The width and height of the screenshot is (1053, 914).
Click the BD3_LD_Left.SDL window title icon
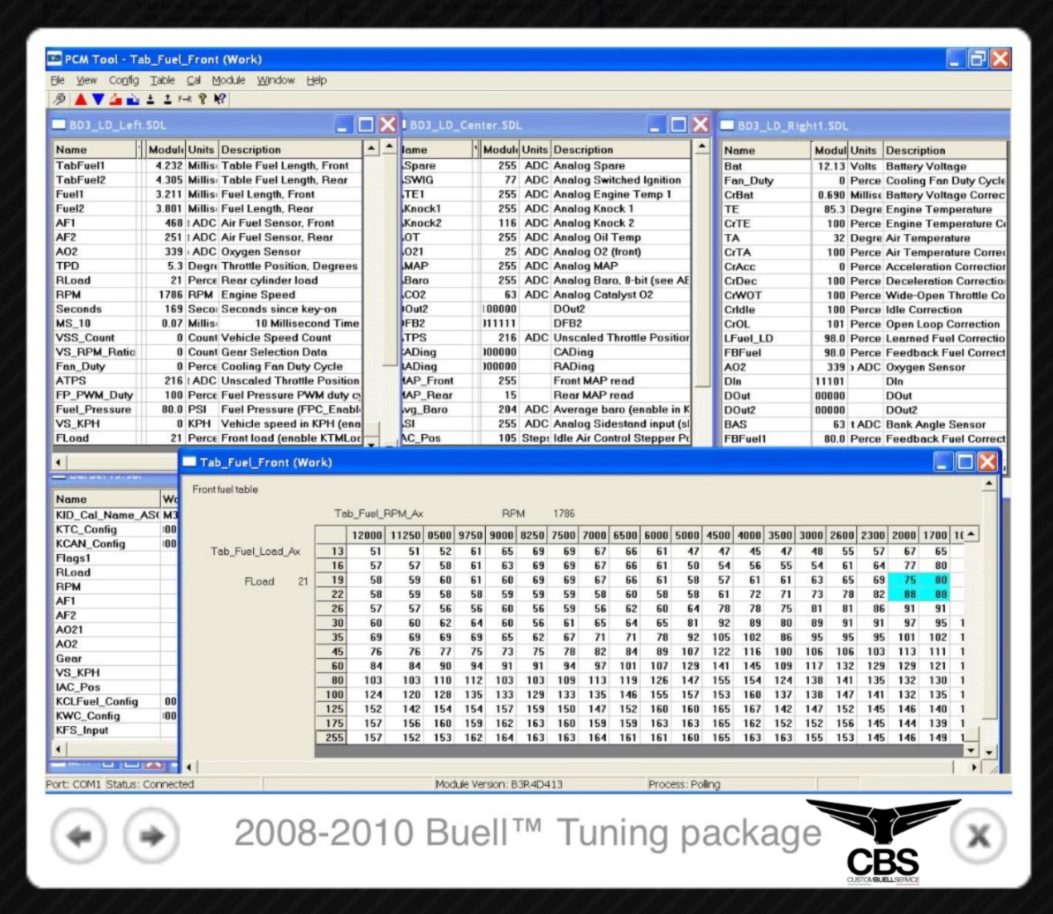59,124
